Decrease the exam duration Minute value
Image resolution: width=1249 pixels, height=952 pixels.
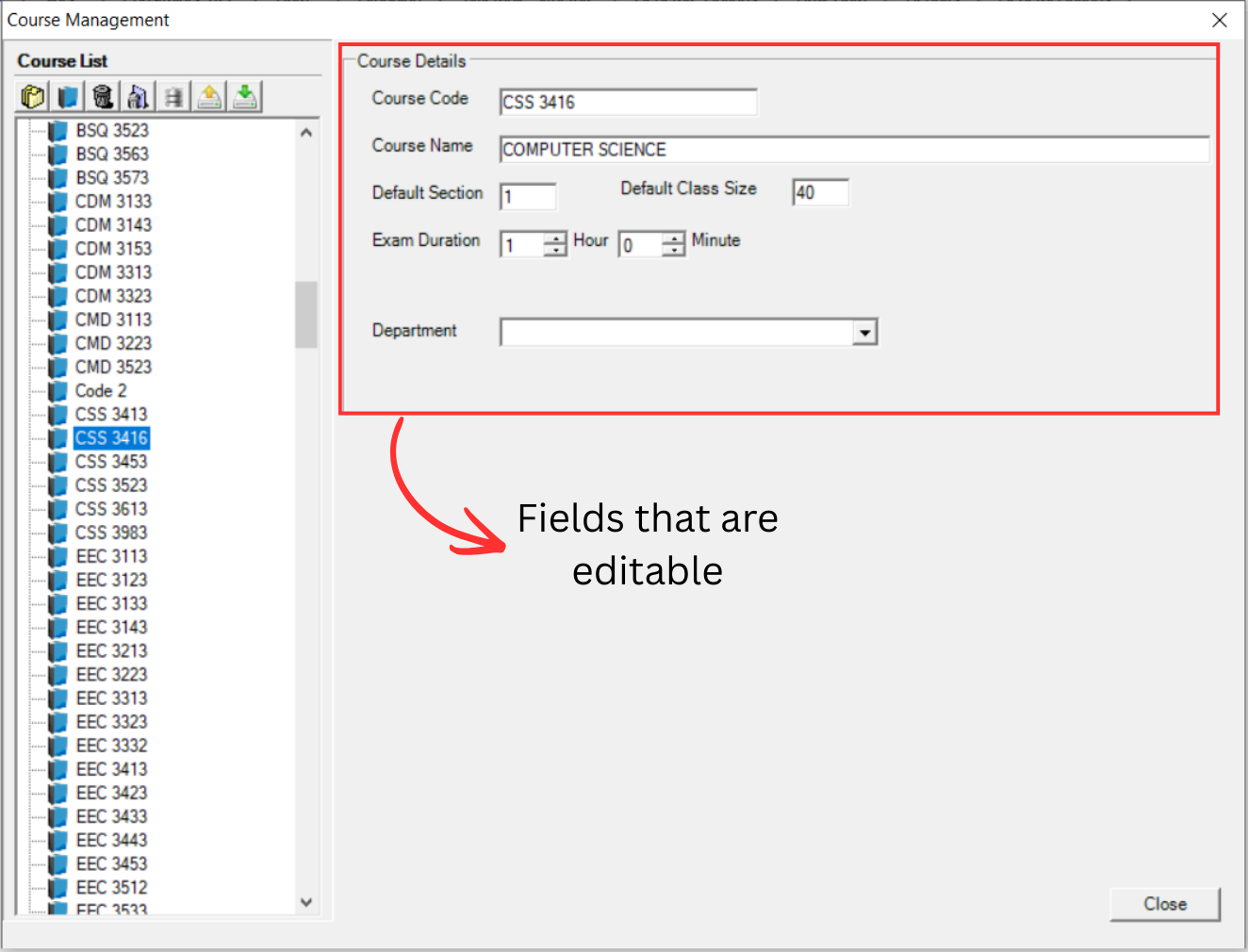tap(673, 251)
